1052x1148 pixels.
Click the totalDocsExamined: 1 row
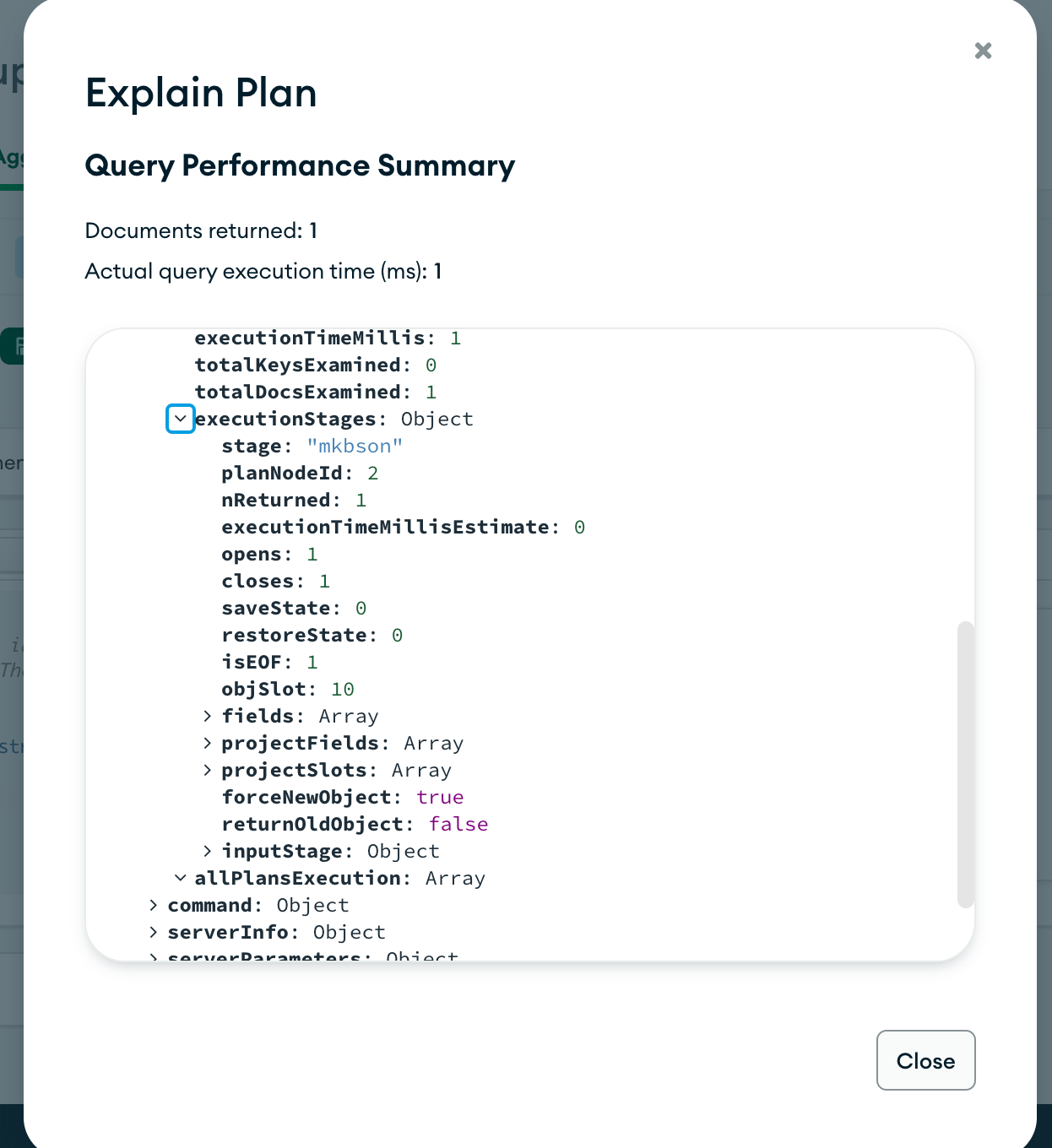pos(316,392)
